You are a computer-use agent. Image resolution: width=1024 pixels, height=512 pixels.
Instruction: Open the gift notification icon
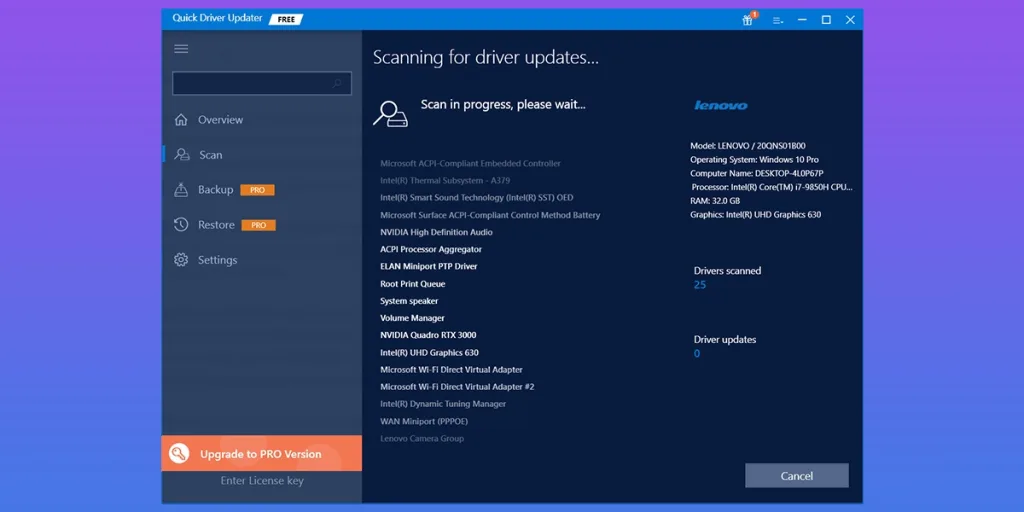(x=747, y=20)
